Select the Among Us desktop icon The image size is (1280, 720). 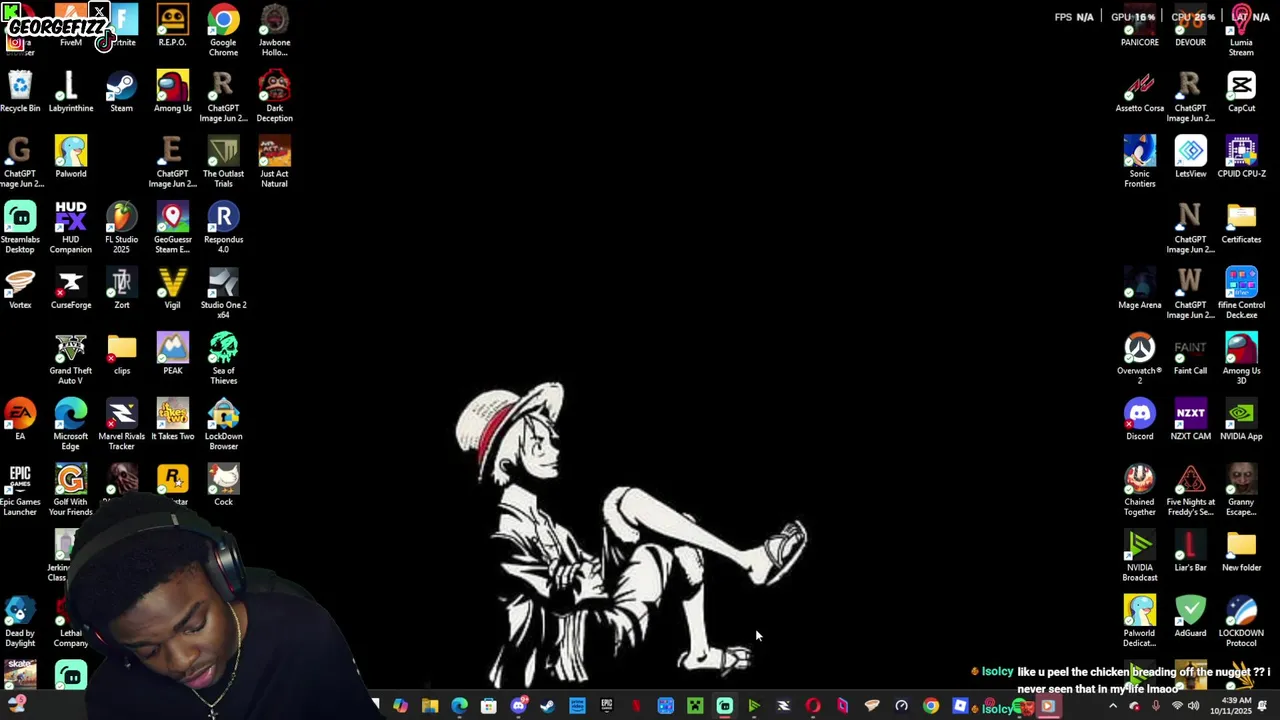click(172, 92)
